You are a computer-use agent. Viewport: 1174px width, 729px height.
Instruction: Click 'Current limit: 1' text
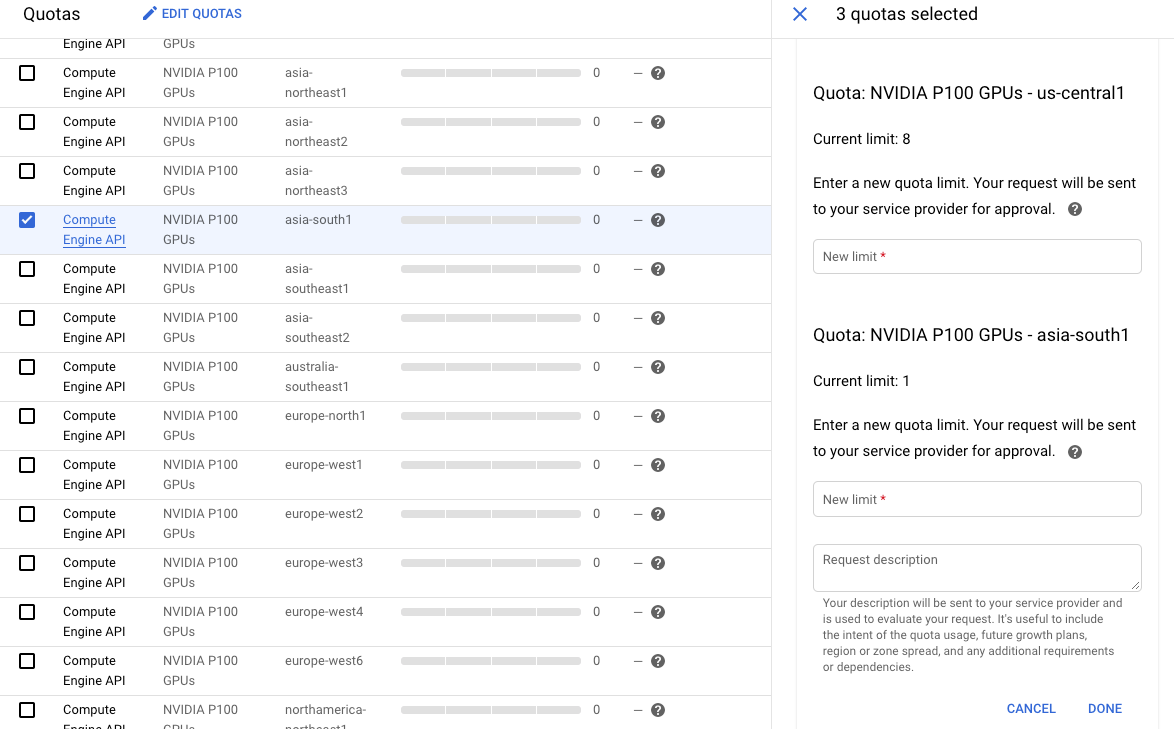(861, 381)
